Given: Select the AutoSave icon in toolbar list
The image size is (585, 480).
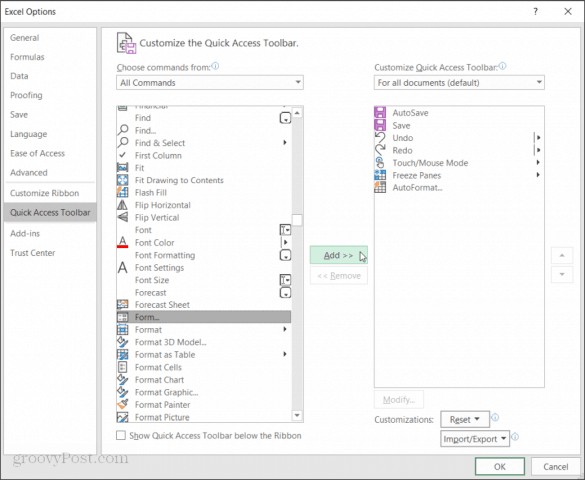Looking at the screenshot, I should coord(380,113).
